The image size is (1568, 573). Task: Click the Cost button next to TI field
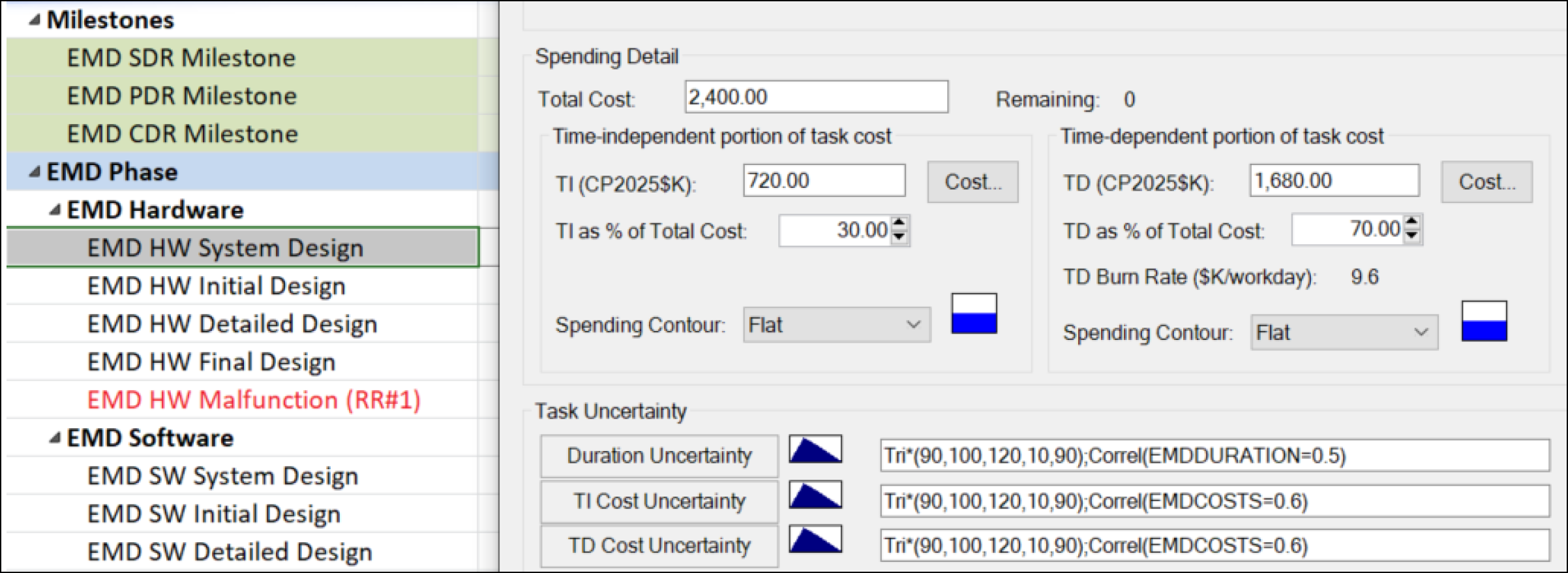tap(972, 181)
